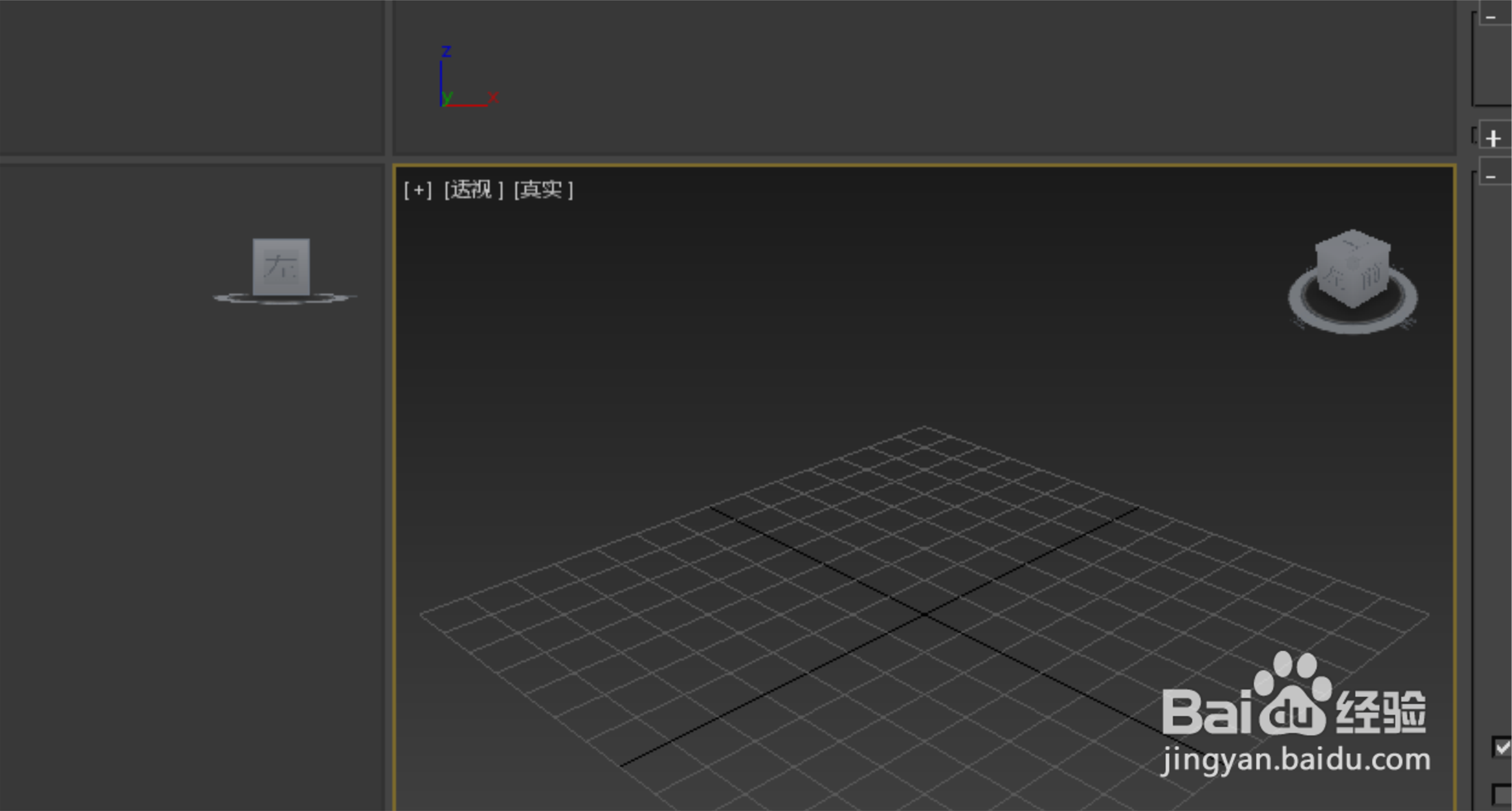1512x811 pixels.
Task: Expand the rollout marked with plus sign
Action: click(1494, 139)
